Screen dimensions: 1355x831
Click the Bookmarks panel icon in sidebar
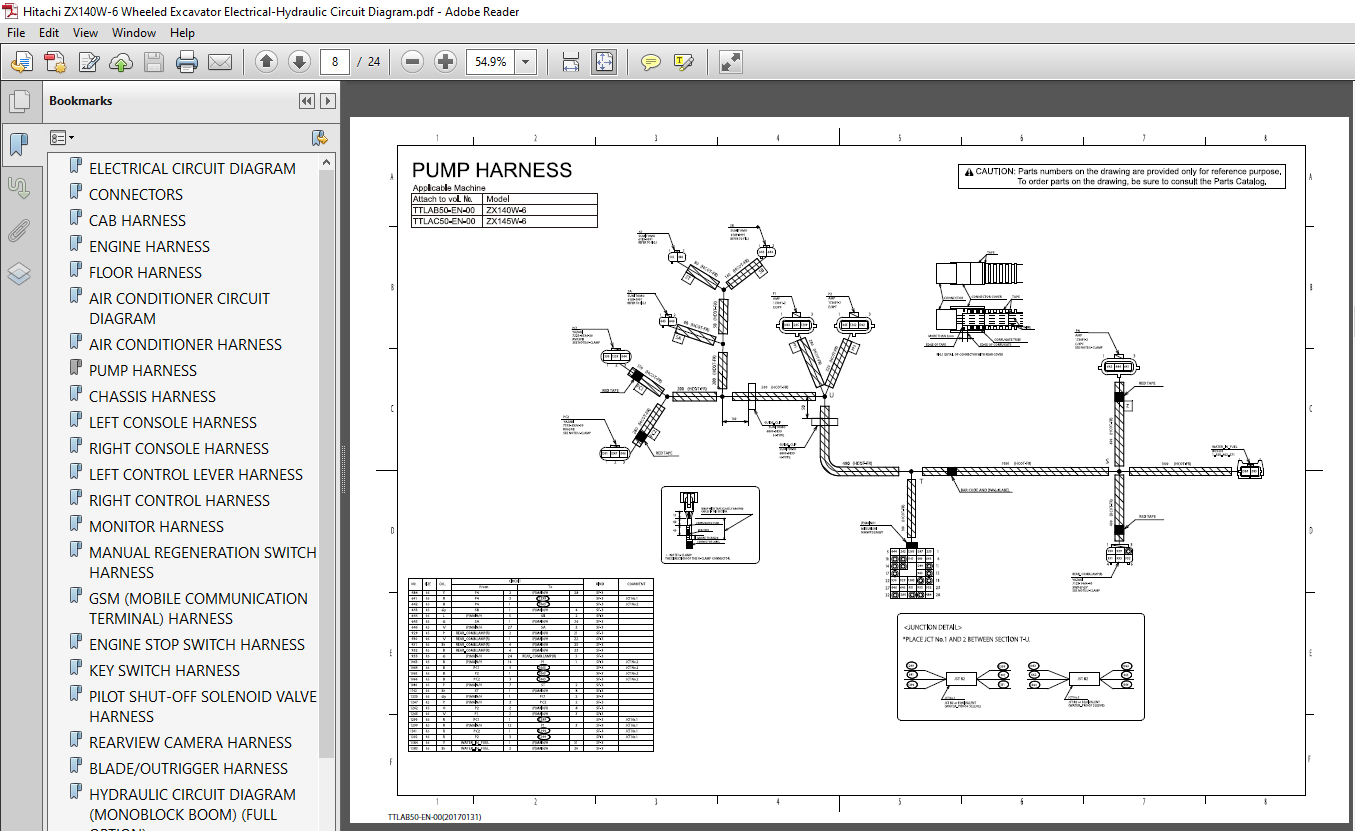(x=19, y=145)
